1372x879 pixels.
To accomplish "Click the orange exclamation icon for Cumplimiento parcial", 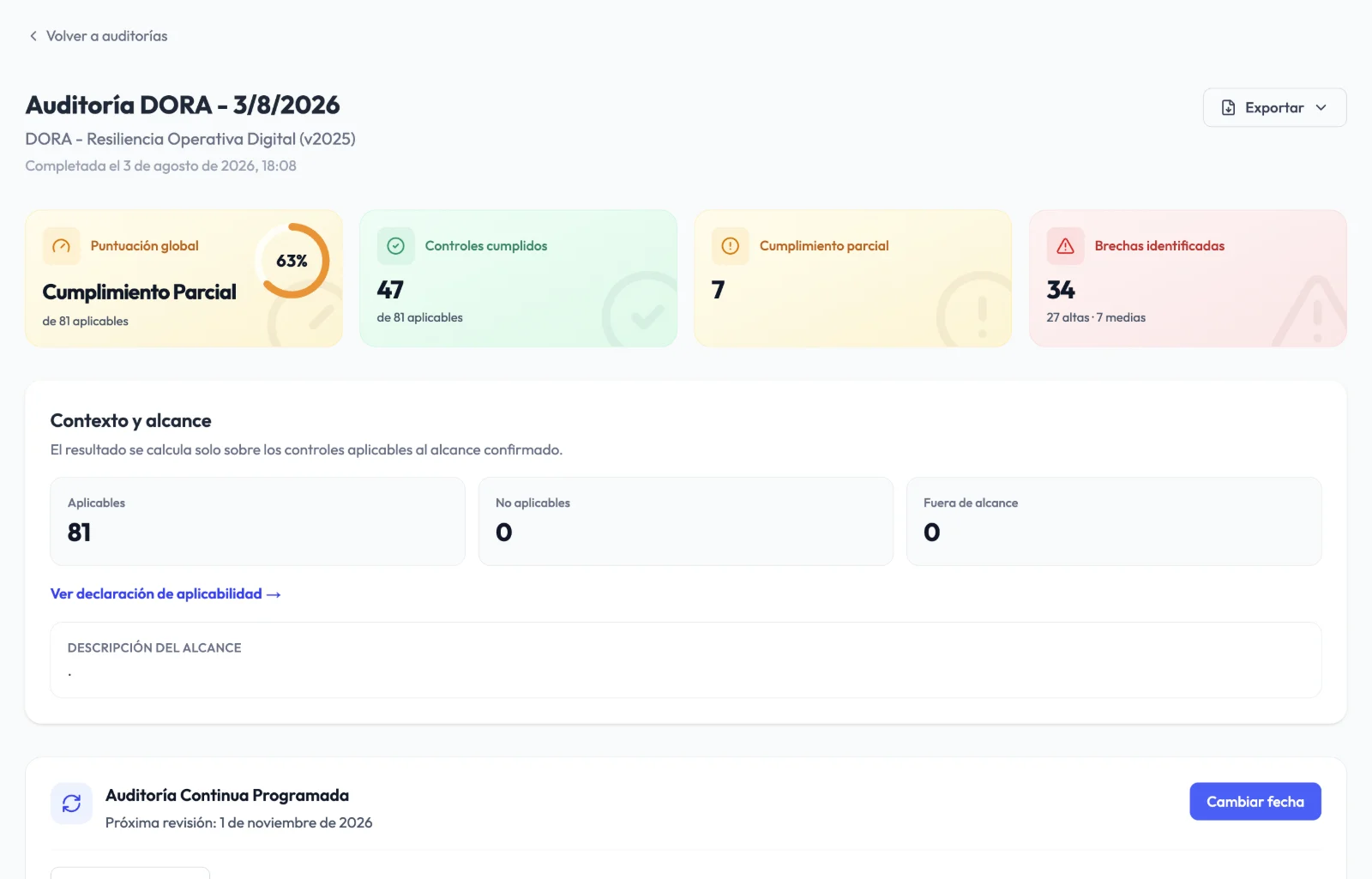I will pyautogui.click(x=730, y=246).
